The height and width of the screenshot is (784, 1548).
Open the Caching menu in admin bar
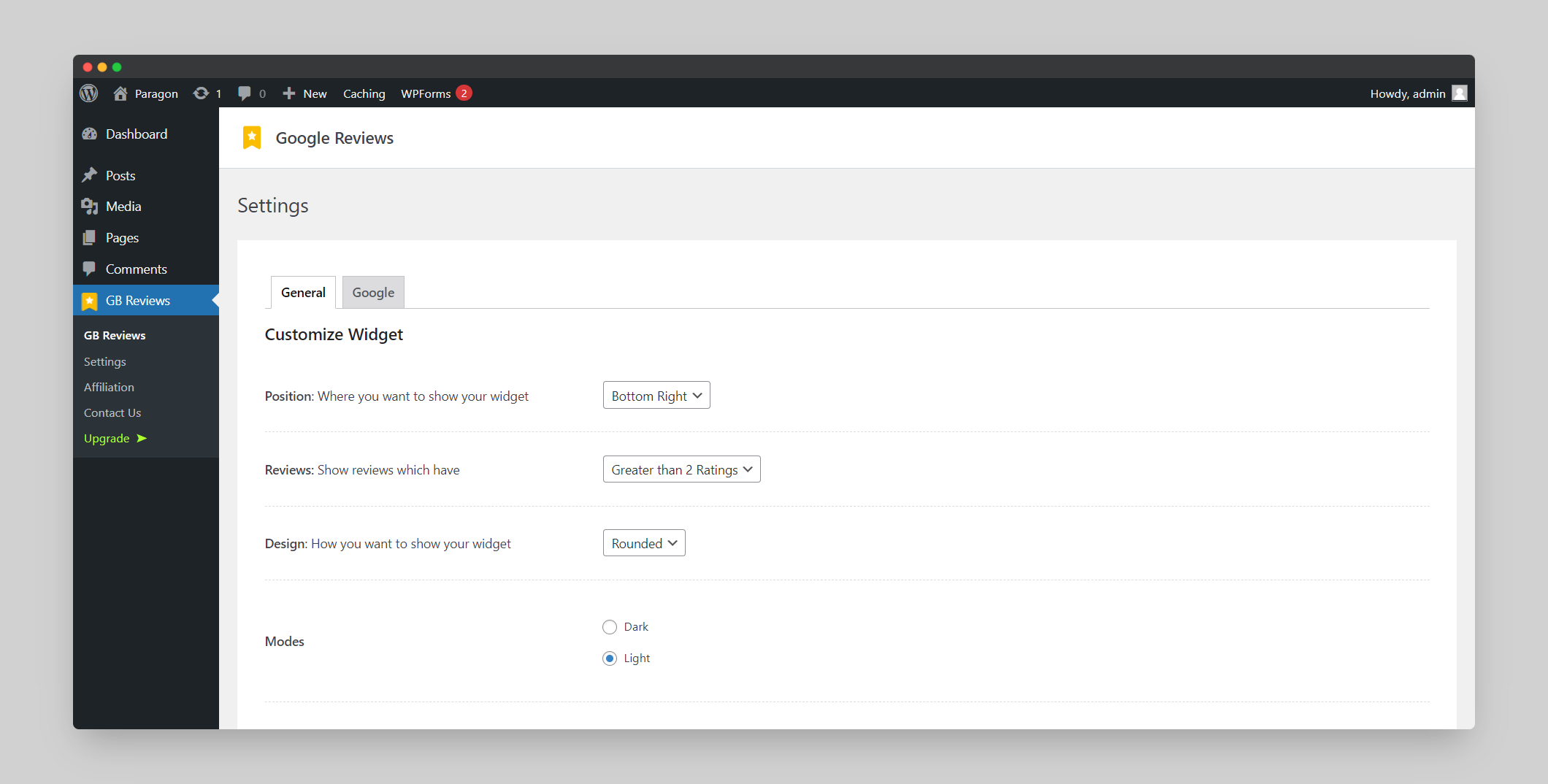364,93
